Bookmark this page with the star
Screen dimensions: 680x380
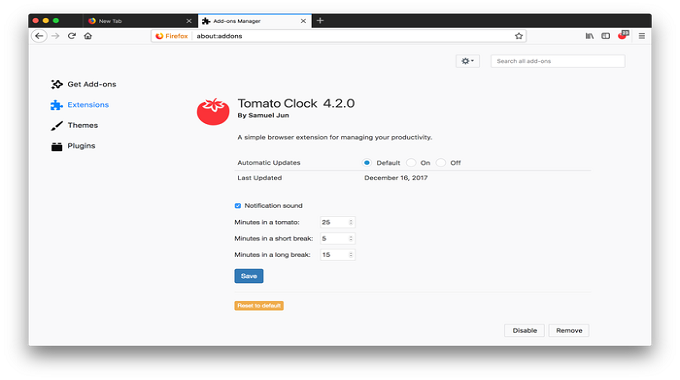click(x=519, y=36)
